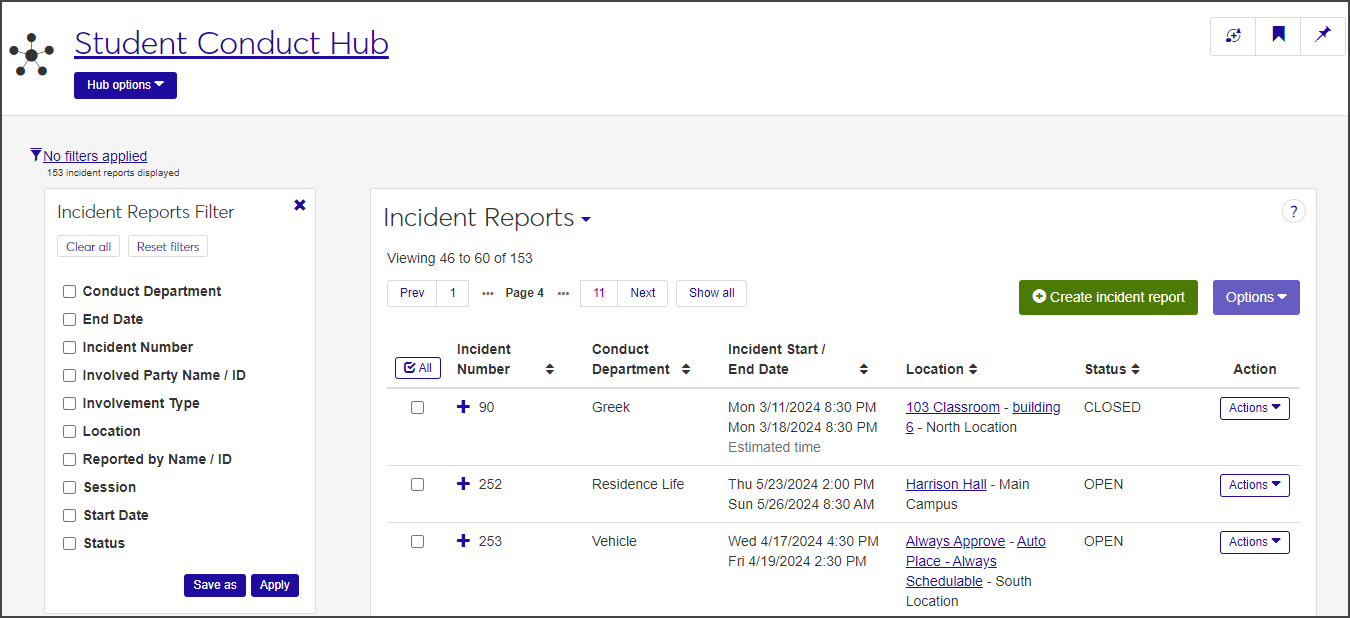Check the Conduct Department filter checkbox

pos(70,292)
